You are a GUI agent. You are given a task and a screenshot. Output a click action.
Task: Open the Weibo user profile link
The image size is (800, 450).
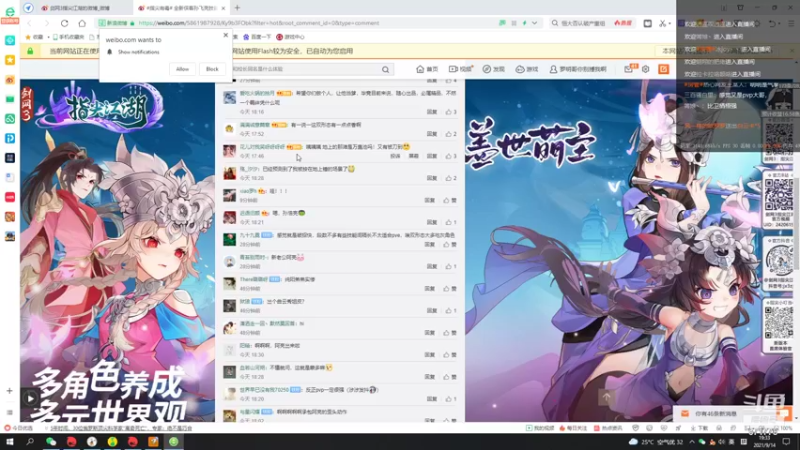578,69
